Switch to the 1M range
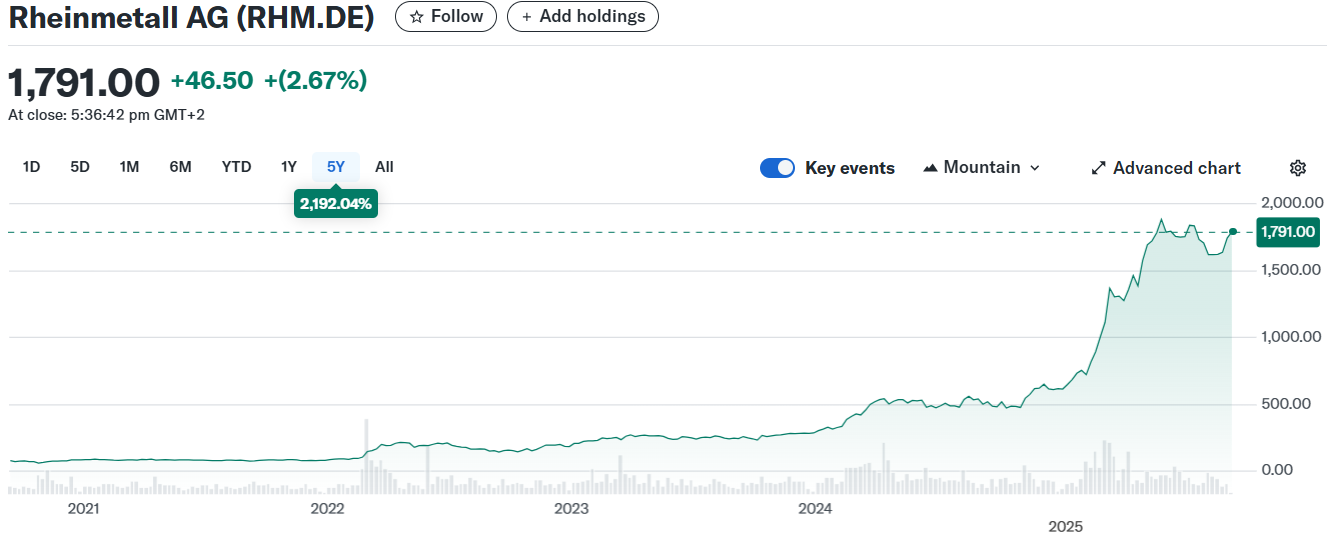 [129, 167]
